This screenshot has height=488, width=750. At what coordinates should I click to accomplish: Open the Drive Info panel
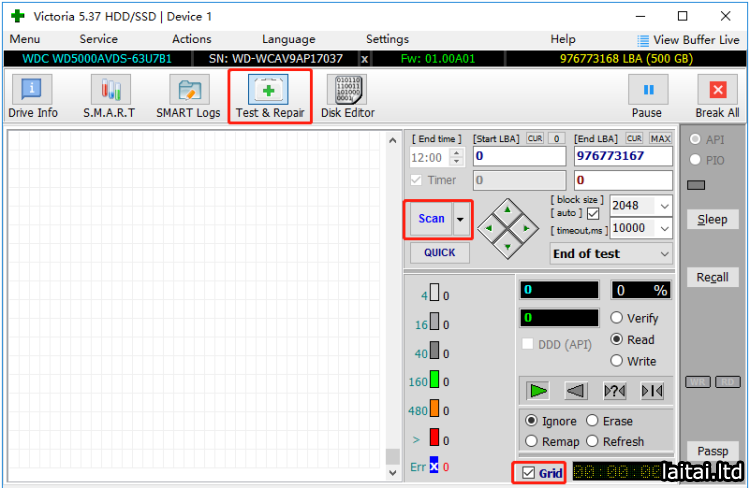coord(33,97)
